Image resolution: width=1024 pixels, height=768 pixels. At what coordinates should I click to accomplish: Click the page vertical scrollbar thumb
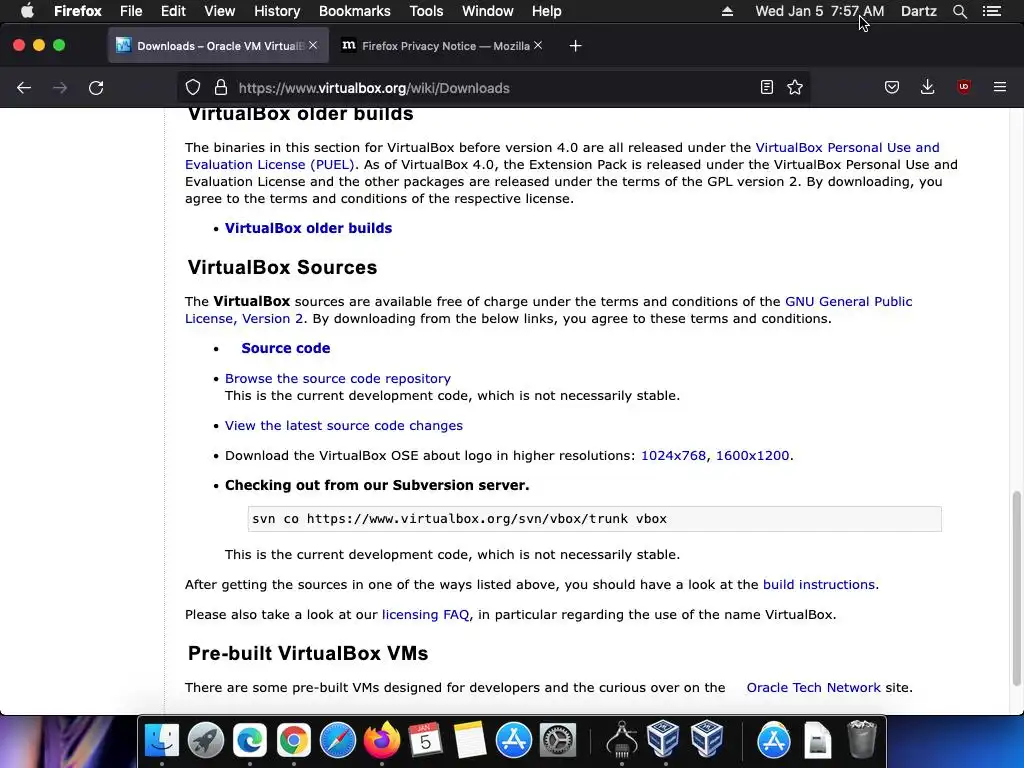click(x=1016, y=588)
